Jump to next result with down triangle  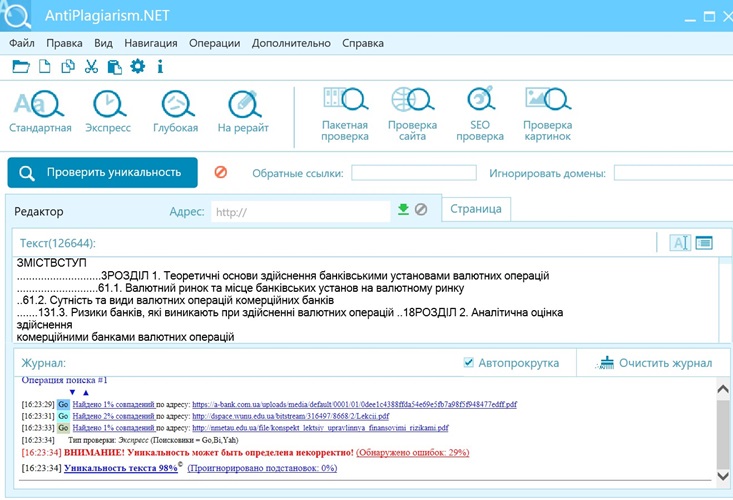tap(72, 392)
